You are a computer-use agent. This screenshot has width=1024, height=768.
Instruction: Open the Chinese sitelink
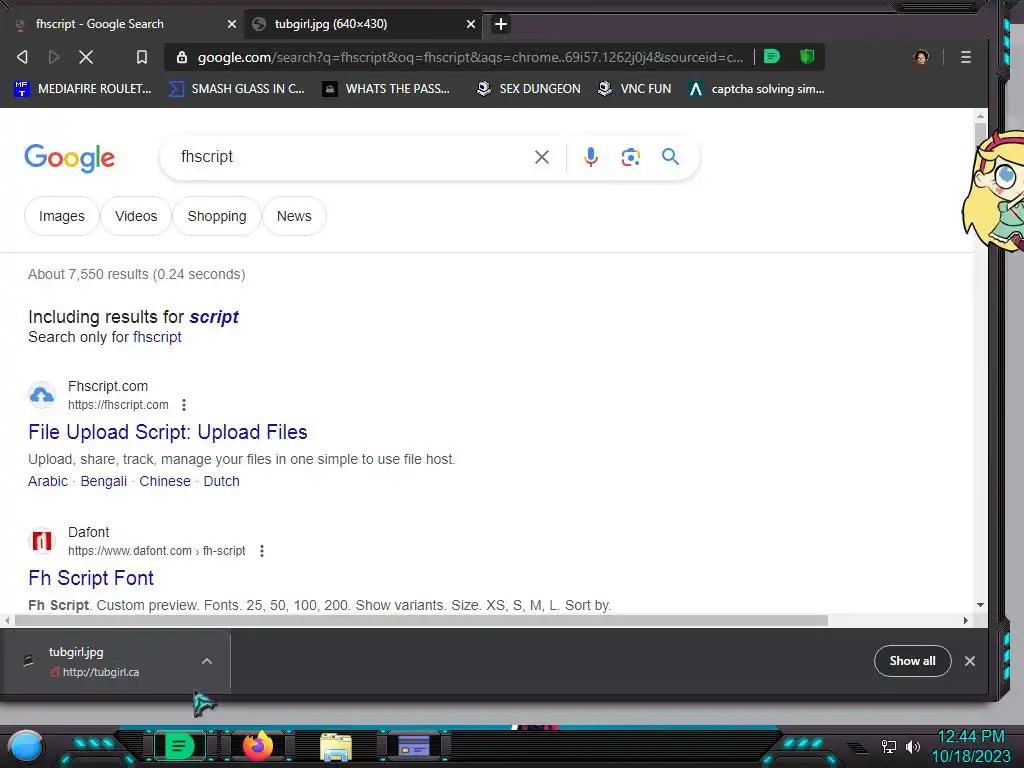[x=165, y=481]
